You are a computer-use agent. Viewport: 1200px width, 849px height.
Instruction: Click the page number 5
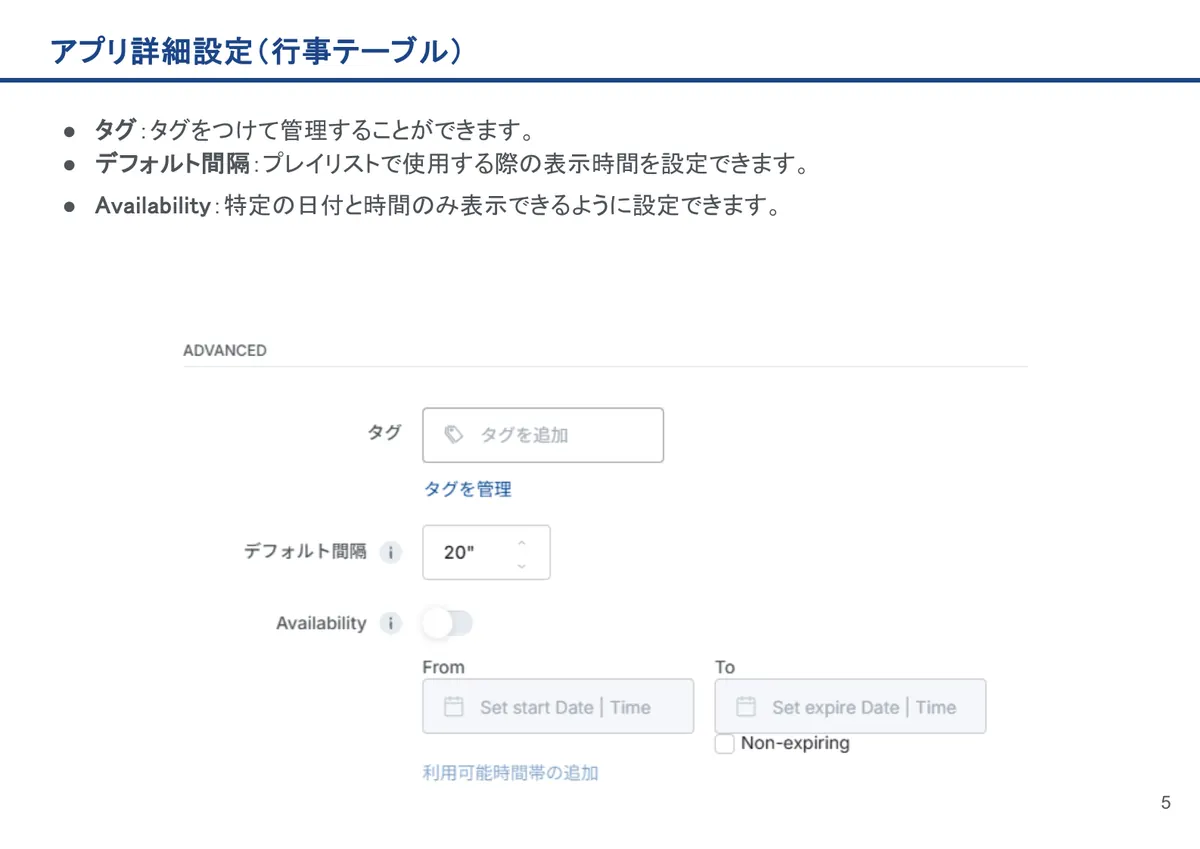pos(1165,803)
